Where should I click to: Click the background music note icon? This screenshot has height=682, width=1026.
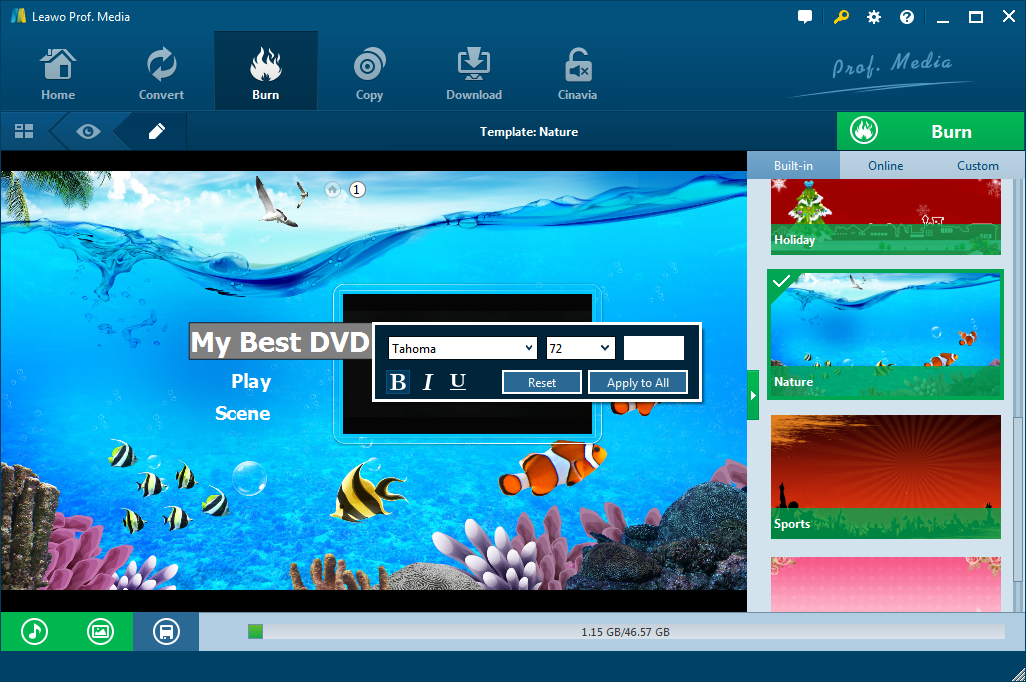[34, 631]
